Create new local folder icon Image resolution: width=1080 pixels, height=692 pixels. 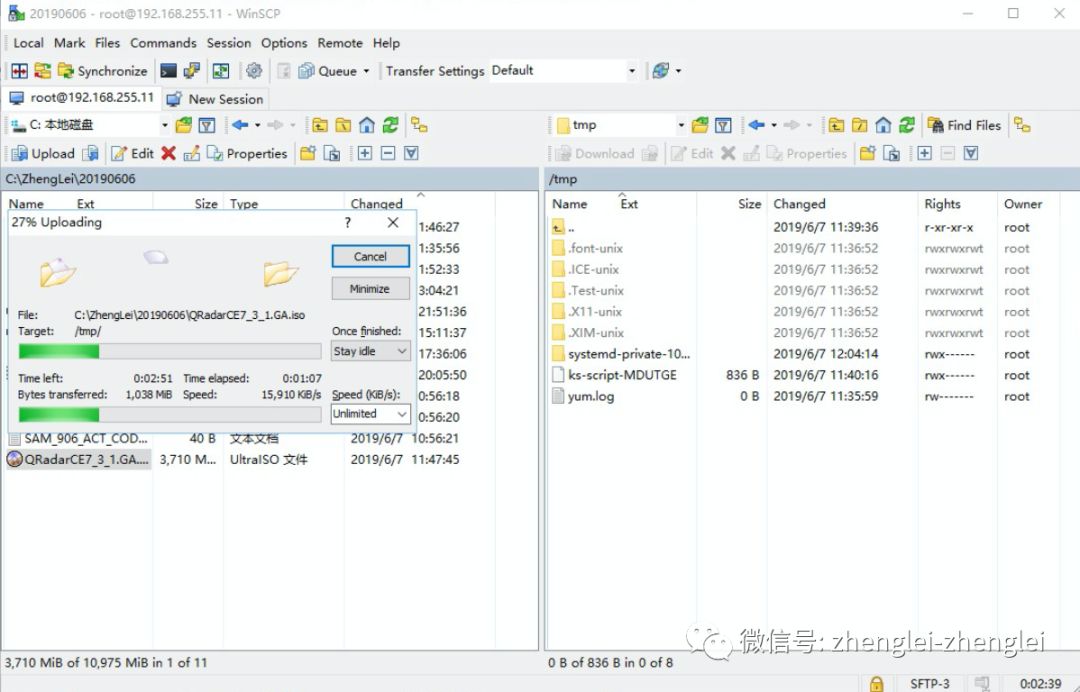[x=308, y=154]
